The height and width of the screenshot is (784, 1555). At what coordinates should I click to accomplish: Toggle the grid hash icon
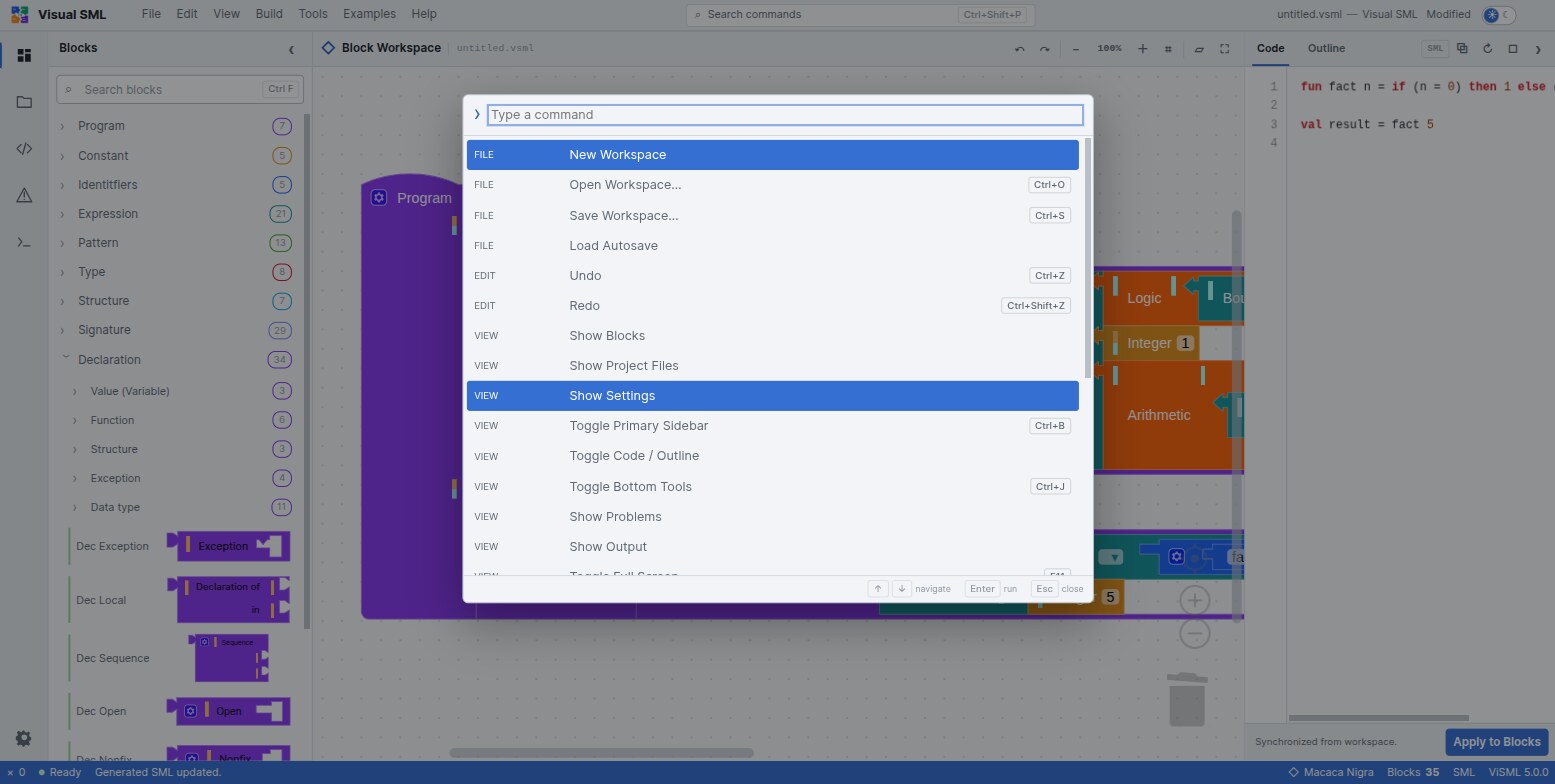pos(1168,48)
